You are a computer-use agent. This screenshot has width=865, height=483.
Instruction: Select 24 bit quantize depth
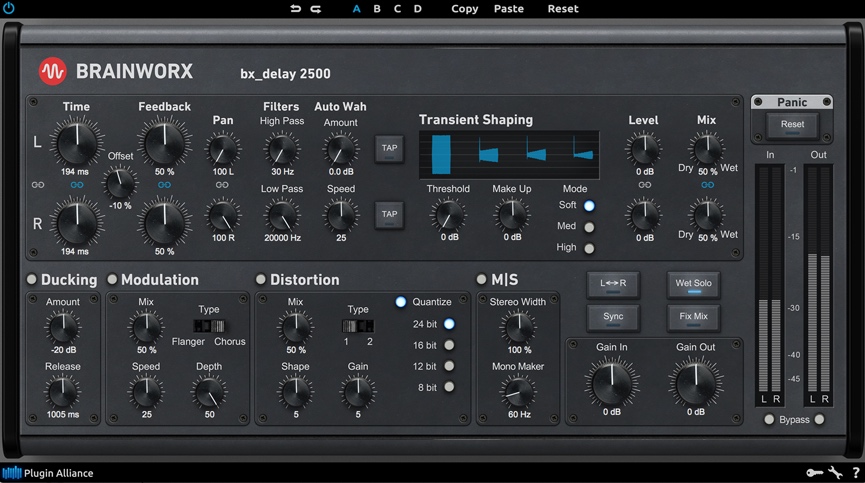pyautogui.click(x=450, y=324)
